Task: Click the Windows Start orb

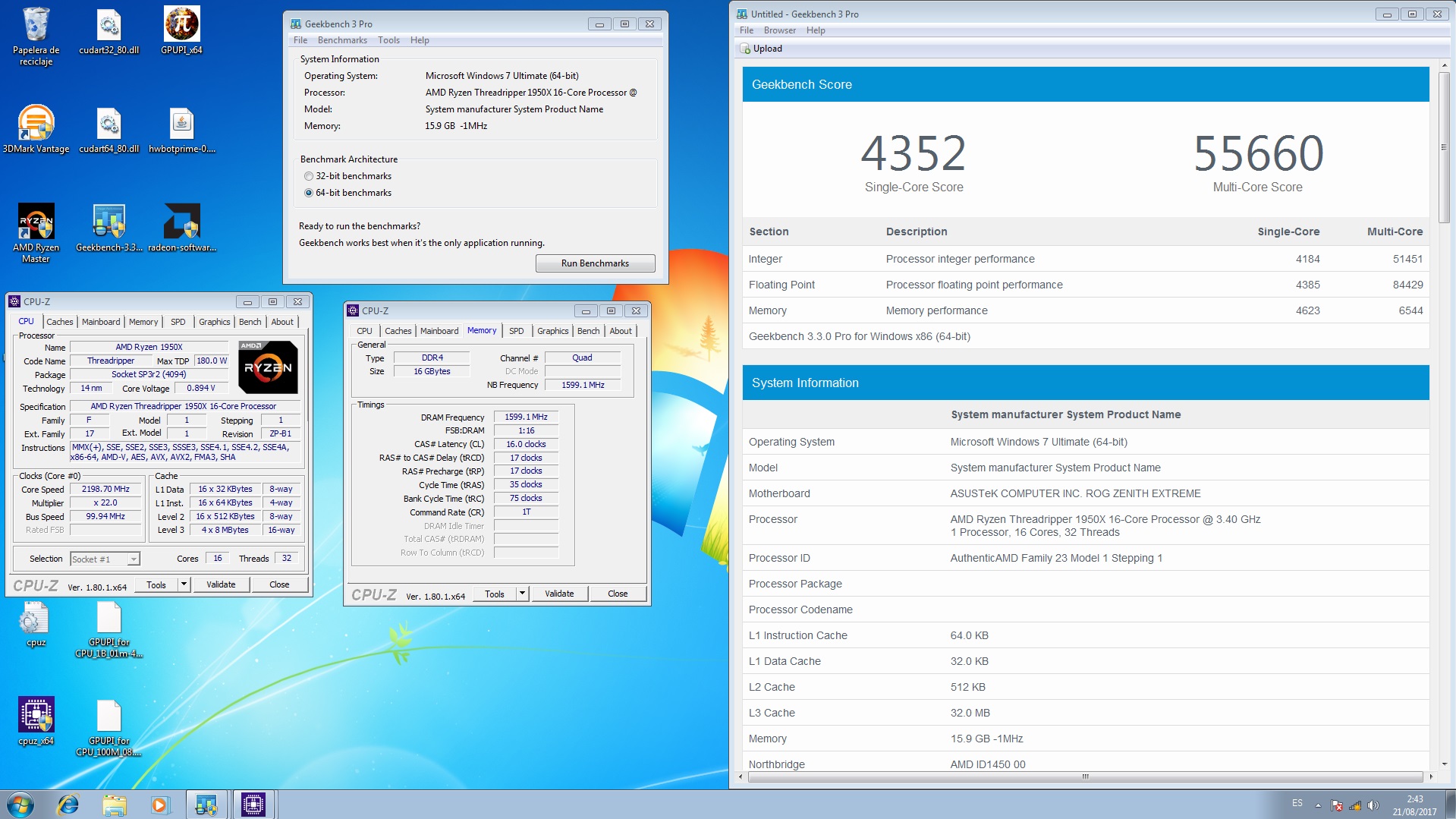Action: pyautogui.click(x=20, y=805)
